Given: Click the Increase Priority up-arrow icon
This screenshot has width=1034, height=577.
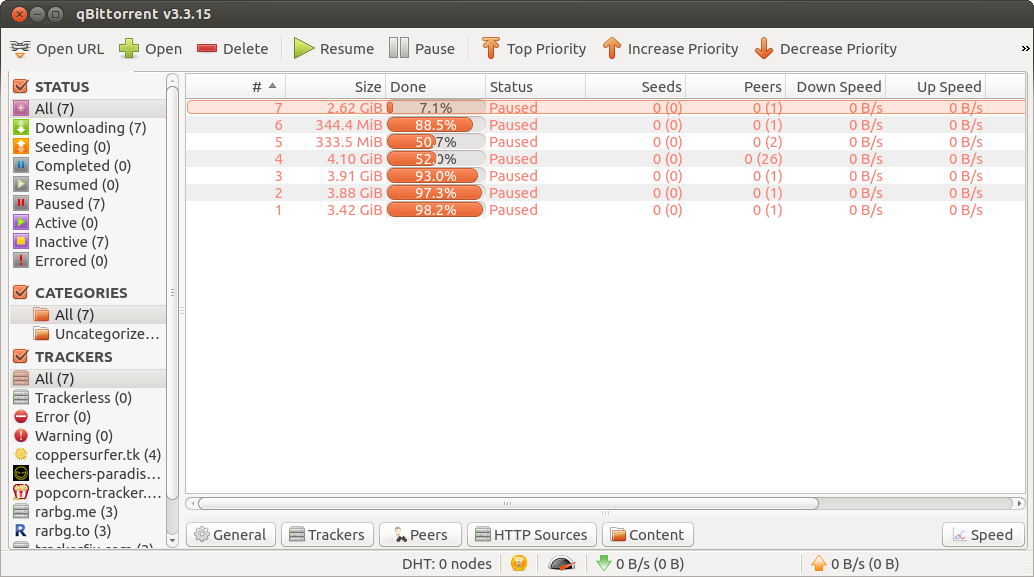Looking at the screenshot, I should click(611, 48).
